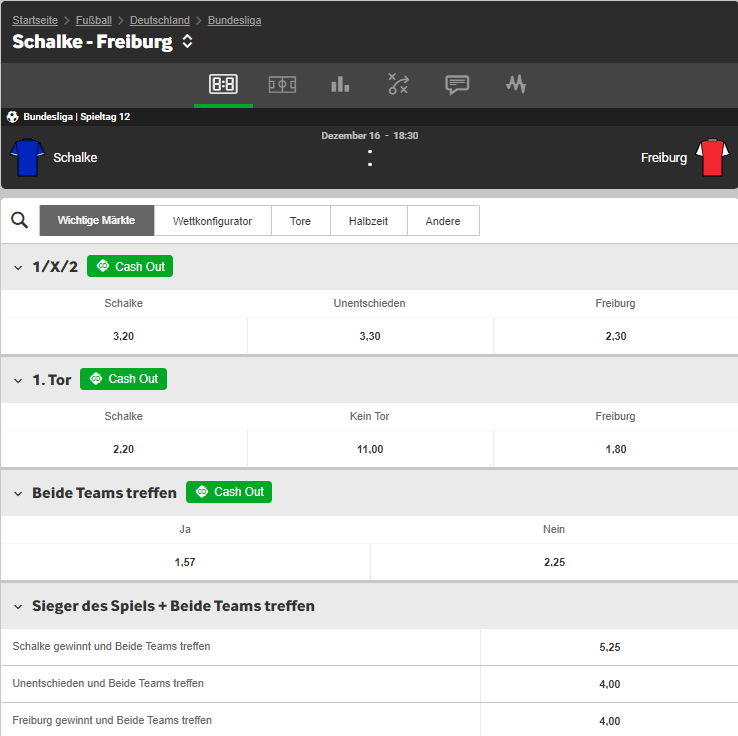738x736 pixels.
Task: Click the Schalke team name in match header
Action: coord(75,157)
